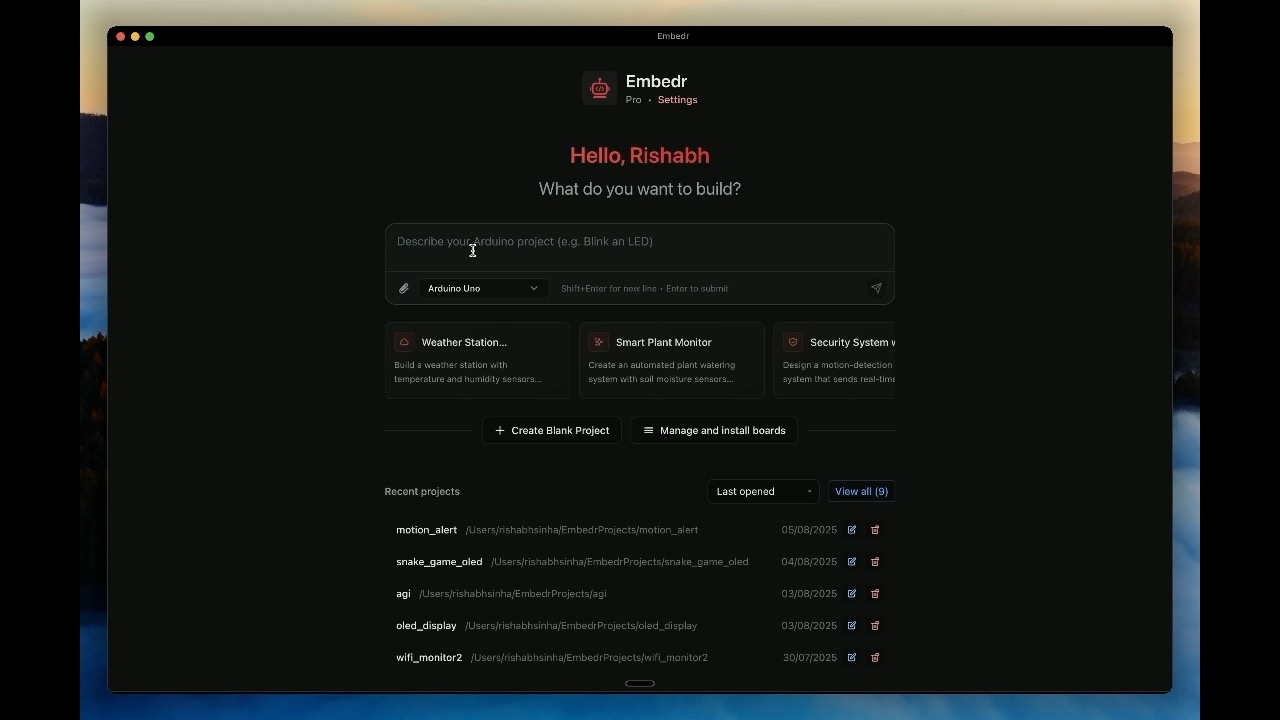Click the project description input field

tap(640, 247)
